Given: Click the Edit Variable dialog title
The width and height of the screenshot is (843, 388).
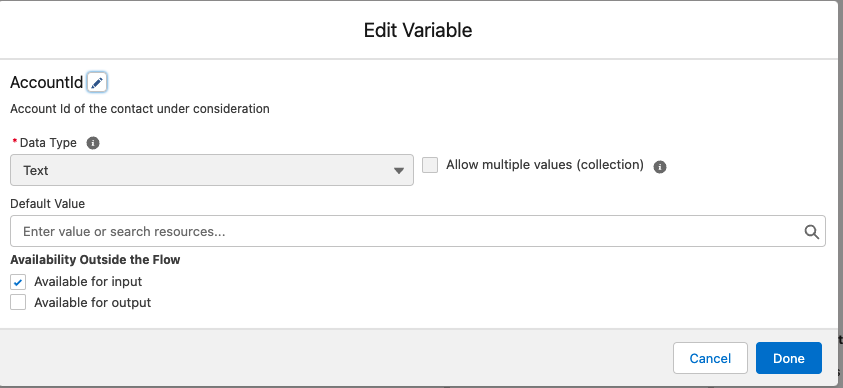Looking at the screenshot, I should coord(418,30).
